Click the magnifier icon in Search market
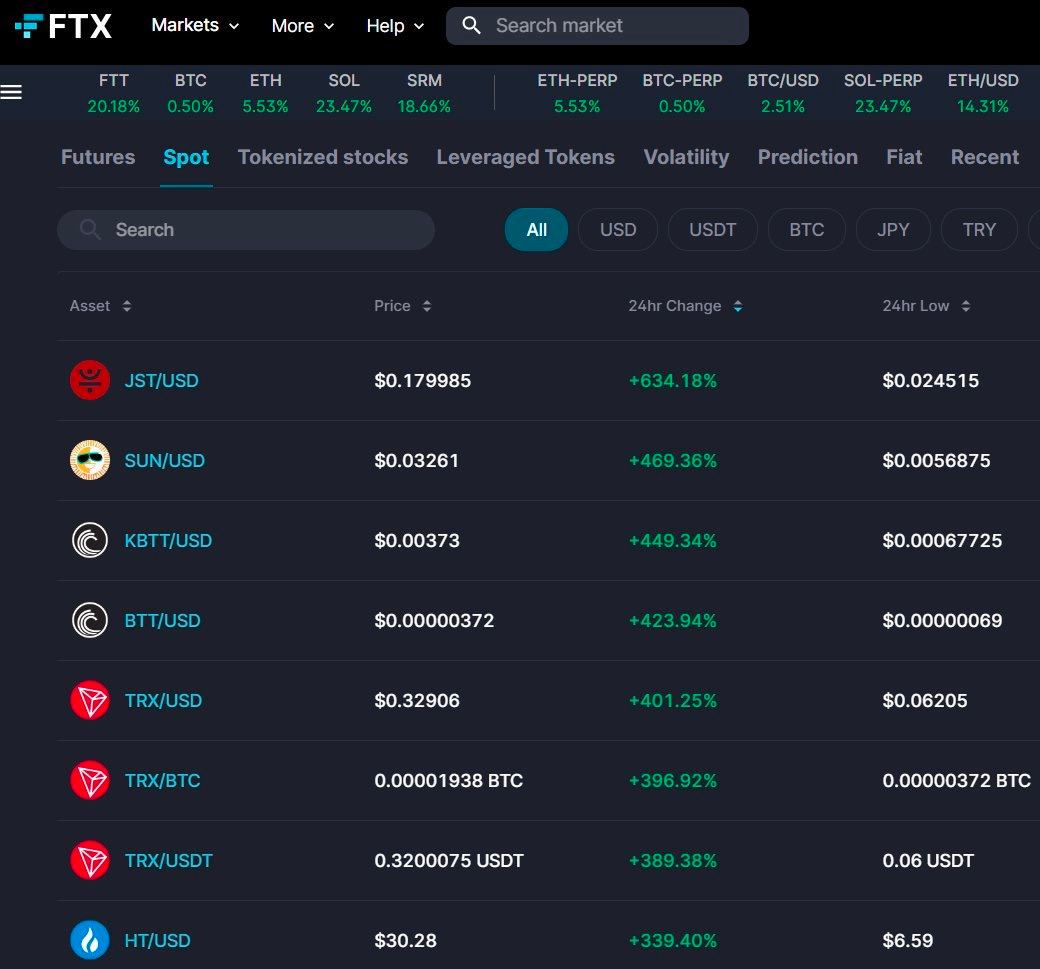The width and height of the screenshot is (1040, 969). 471,26
